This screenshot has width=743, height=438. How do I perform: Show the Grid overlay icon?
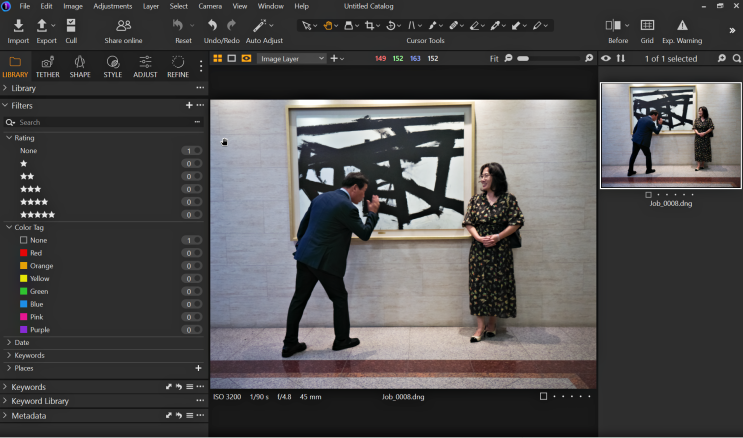coord(647,26)
